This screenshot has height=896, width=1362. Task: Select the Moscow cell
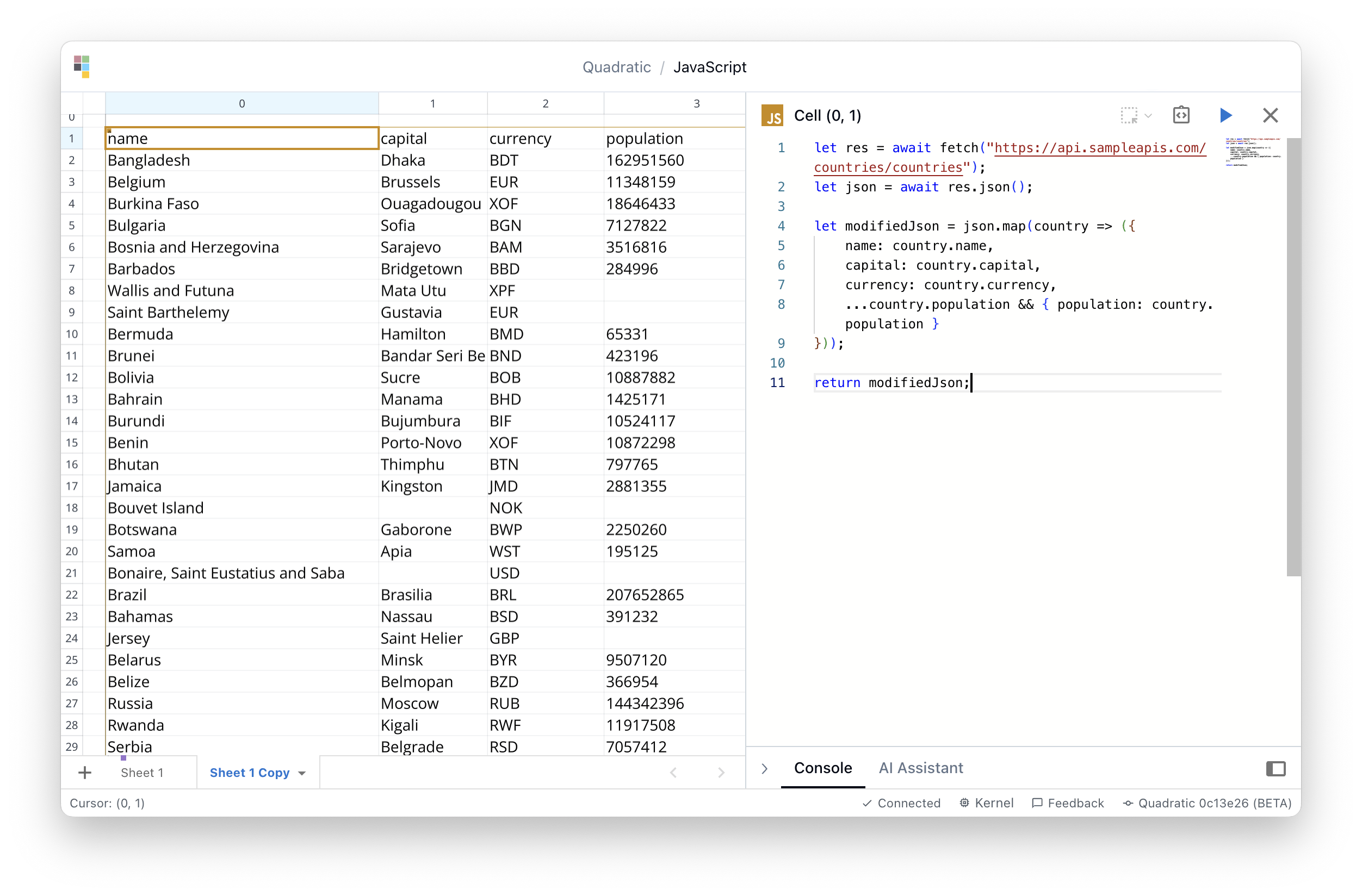(432, 703)
